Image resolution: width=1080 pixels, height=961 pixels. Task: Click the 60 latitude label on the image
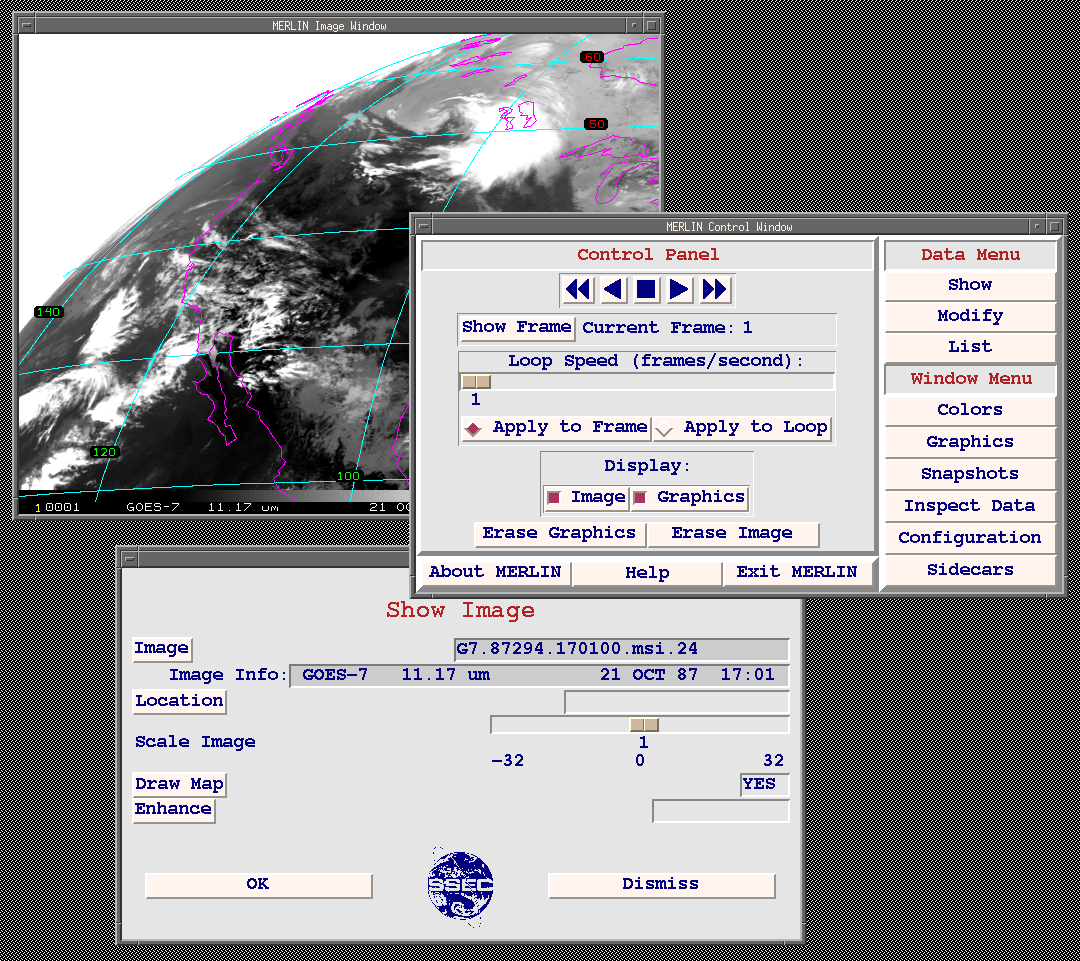(592, 57)
